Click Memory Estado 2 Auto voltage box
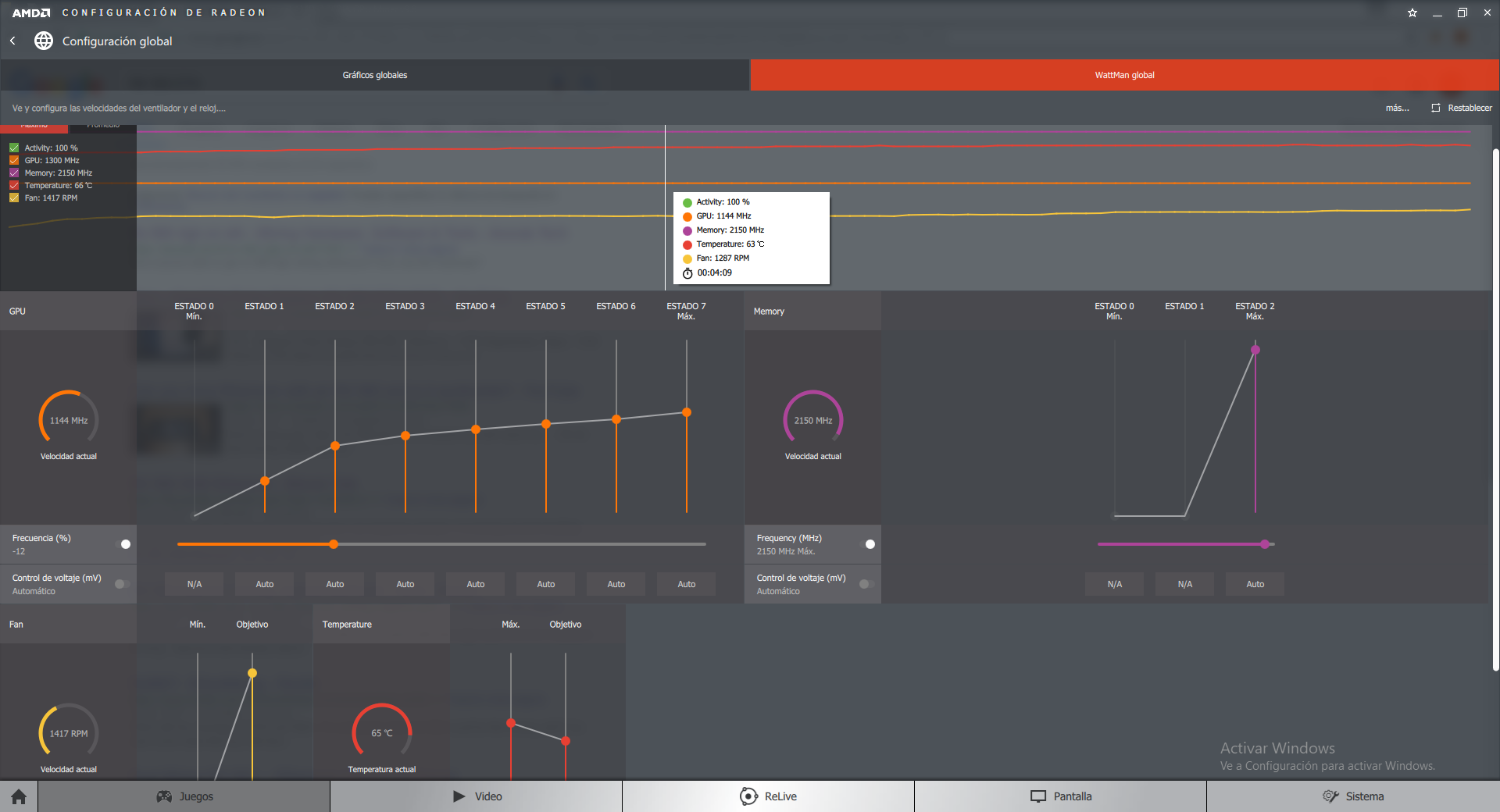Screen dimensions: 1500x812 click(1255, 584)
